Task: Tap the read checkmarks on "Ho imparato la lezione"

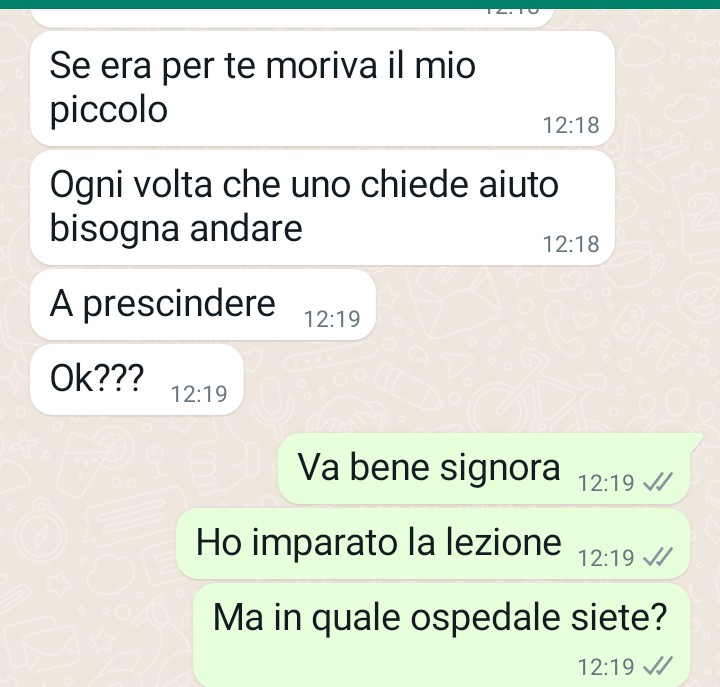Action: pos(658,557)
